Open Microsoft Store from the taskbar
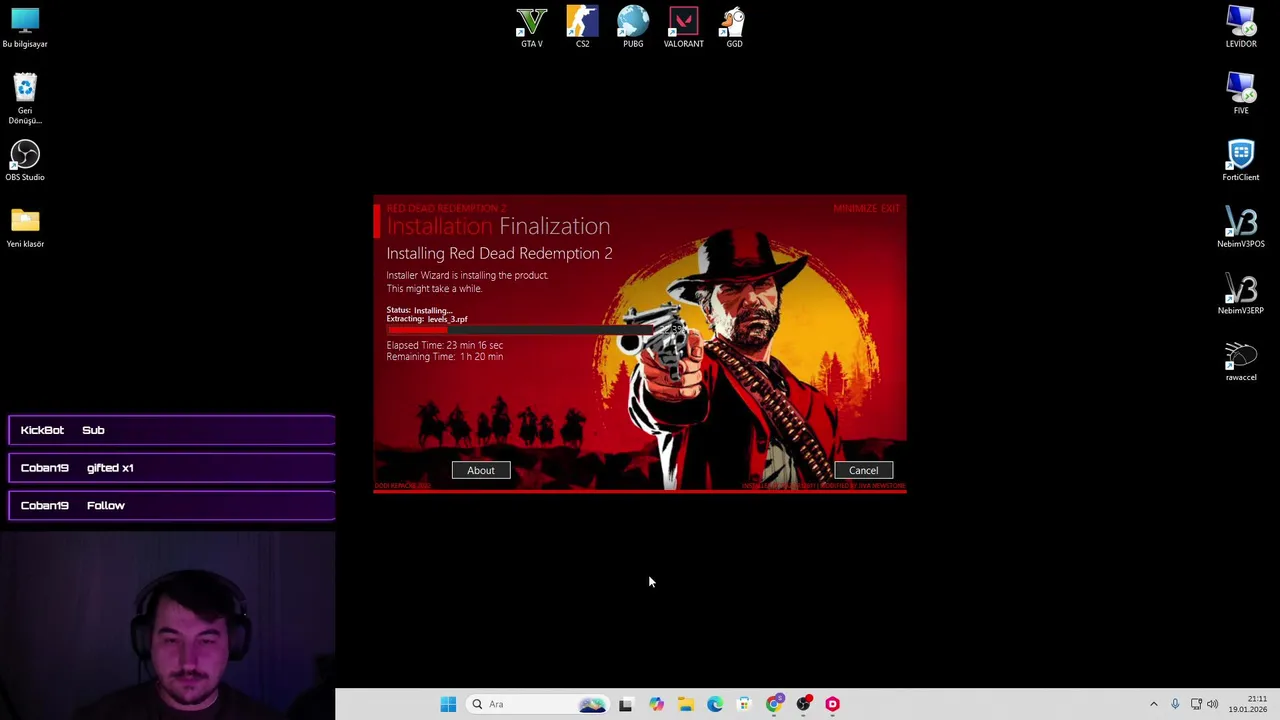Viewport: 1280px width, 720px height. click(744, 704)
